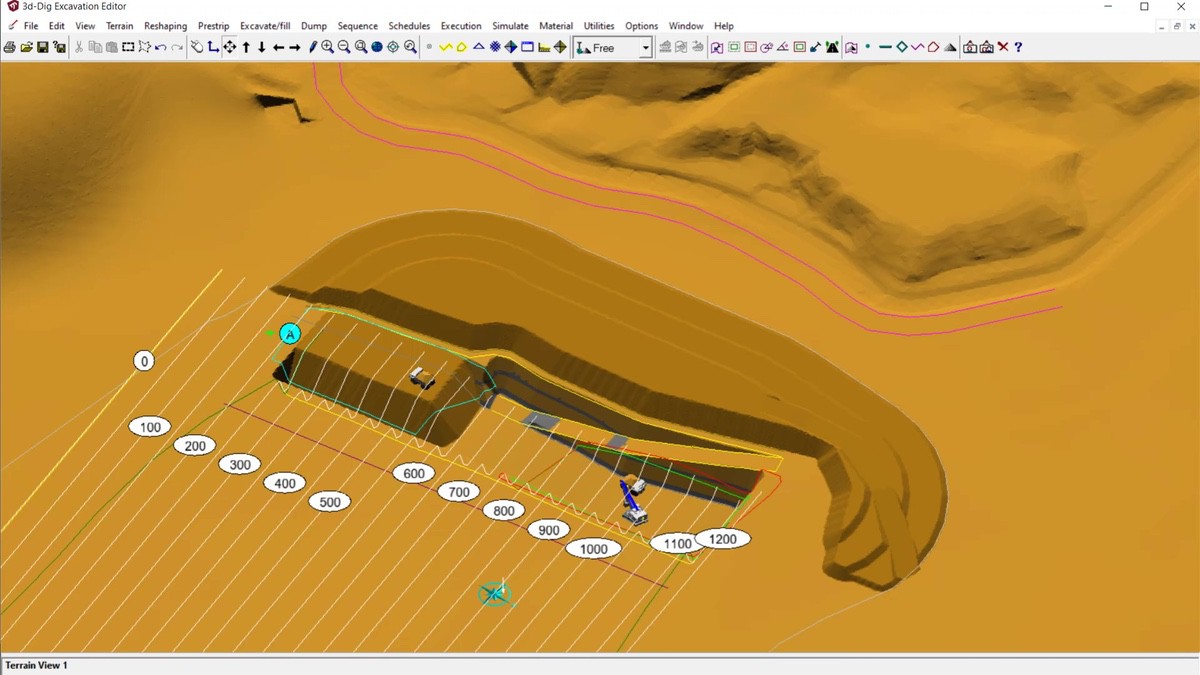The image size is (1200, 675).
Task: Click the polygon selection icon
Action: (145, 47)
